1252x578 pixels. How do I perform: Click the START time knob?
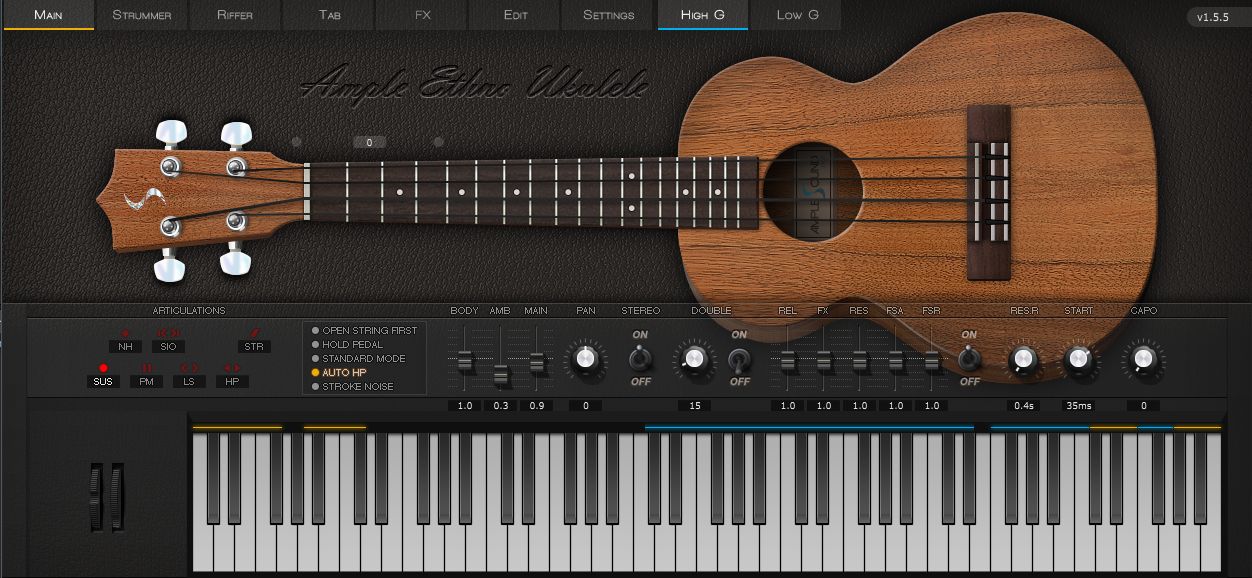pos(1078,358)
